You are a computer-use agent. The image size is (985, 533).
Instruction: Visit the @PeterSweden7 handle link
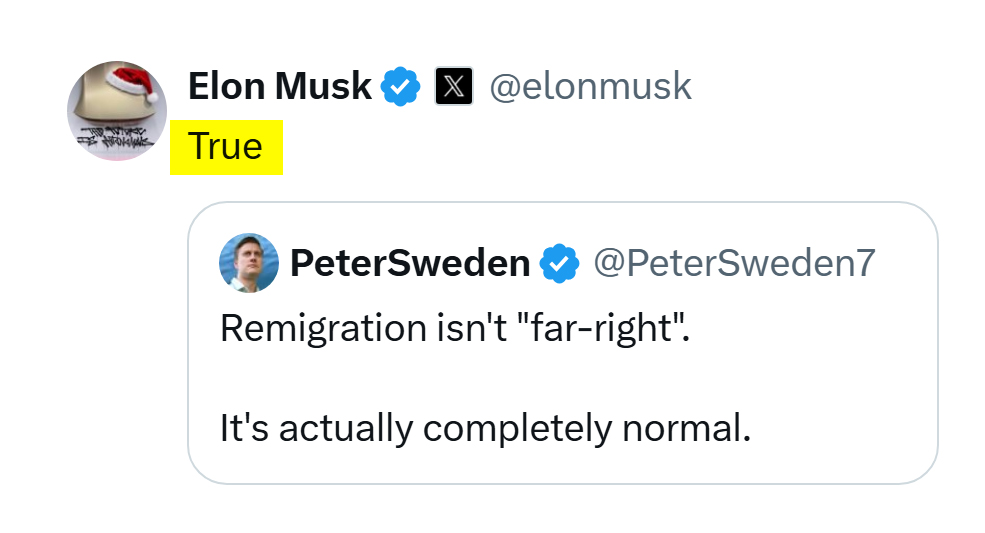[x=734, y=263]
